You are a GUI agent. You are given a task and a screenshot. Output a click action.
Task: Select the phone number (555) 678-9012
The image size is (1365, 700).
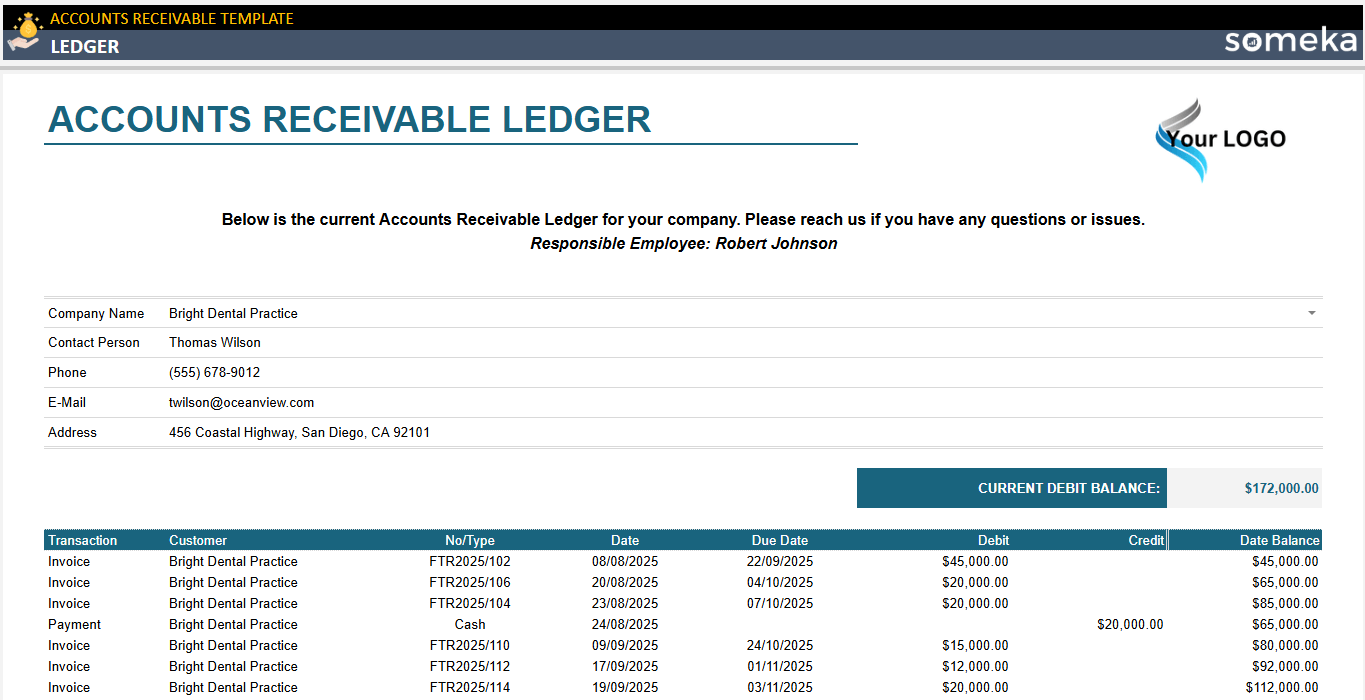(212, 372)
